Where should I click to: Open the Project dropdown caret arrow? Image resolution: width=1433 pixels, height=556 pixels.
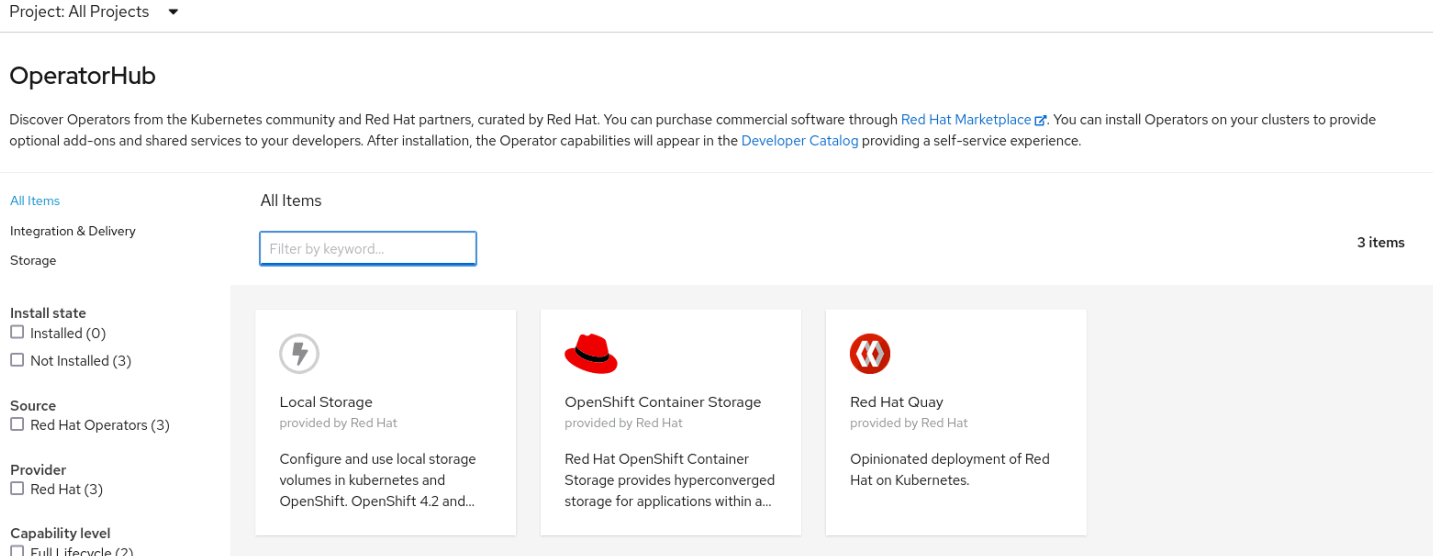[173, 12]
